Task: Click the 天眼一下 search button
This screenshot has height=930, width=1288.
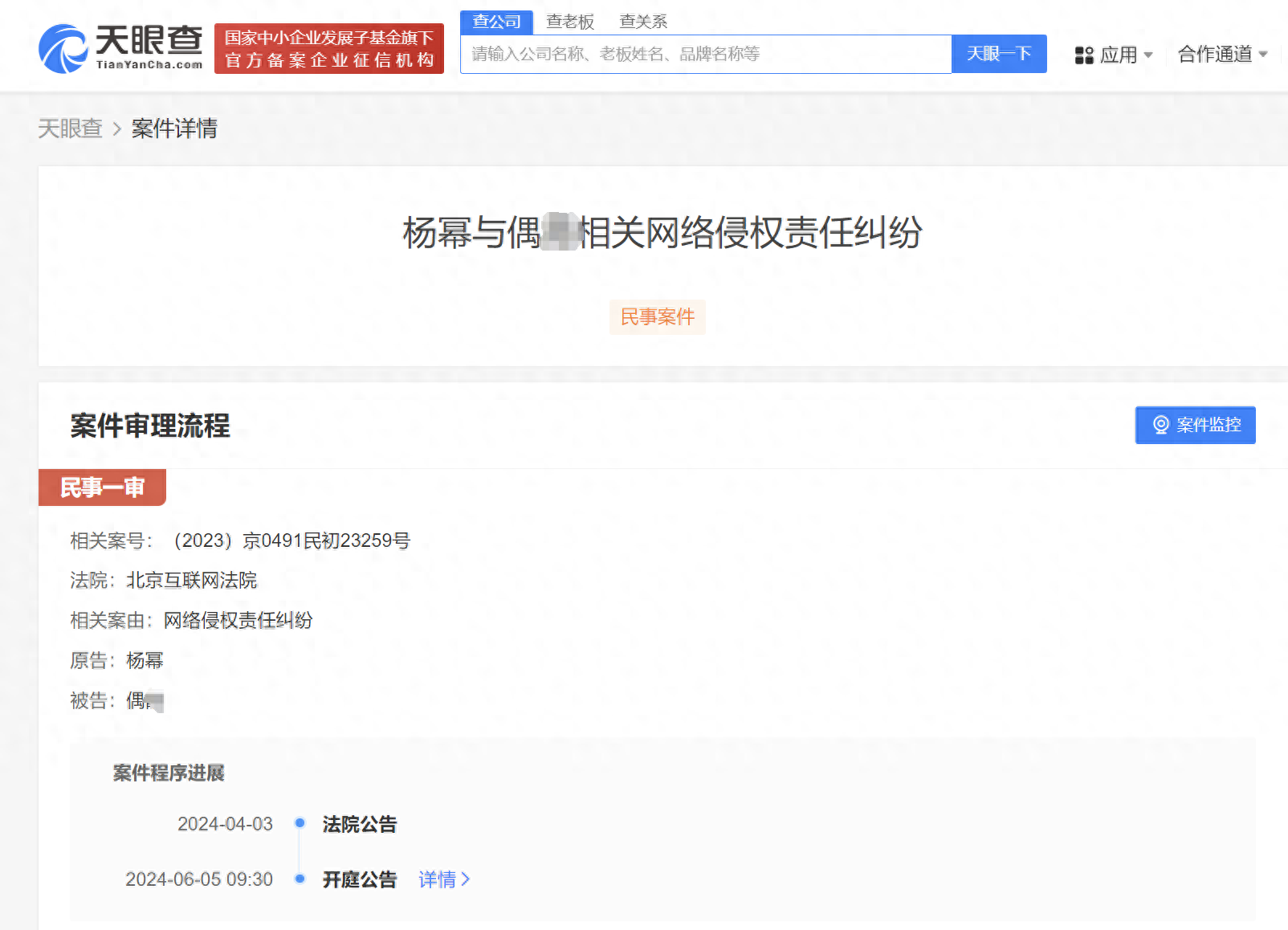Action: tap(999, 53)
